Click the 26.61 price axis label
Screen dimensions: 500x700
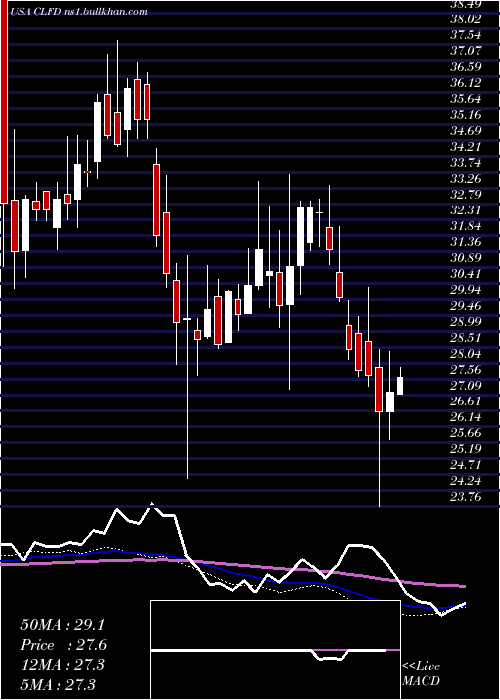[x=466, y=401]
